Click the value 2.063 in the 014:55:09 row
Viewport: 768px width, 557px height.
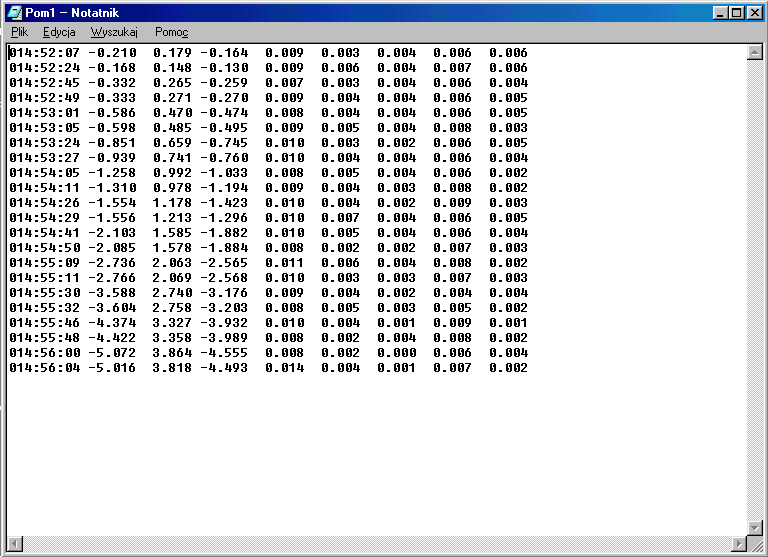(172, 263)
